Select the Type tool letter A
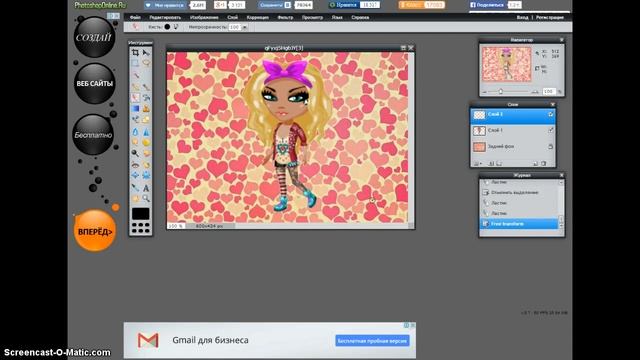 point(146,188)
